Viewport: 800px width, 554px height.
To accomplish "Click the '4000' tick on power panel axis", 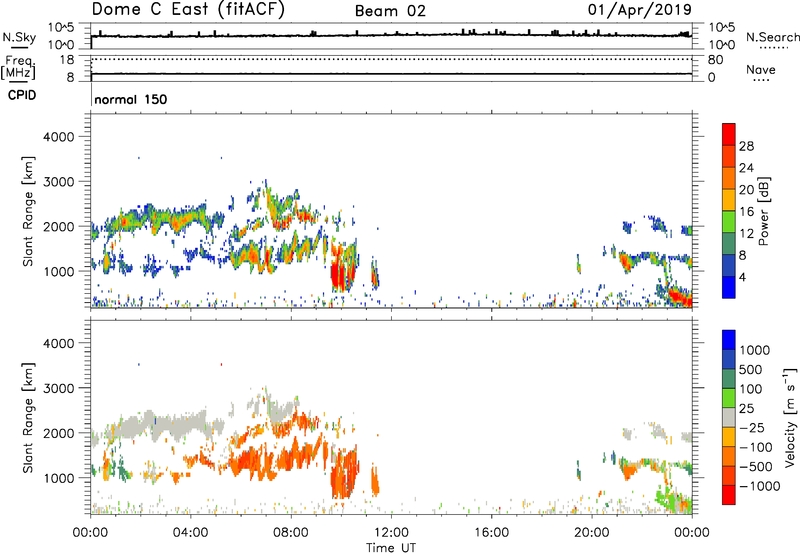I will [x=58, y=137].
